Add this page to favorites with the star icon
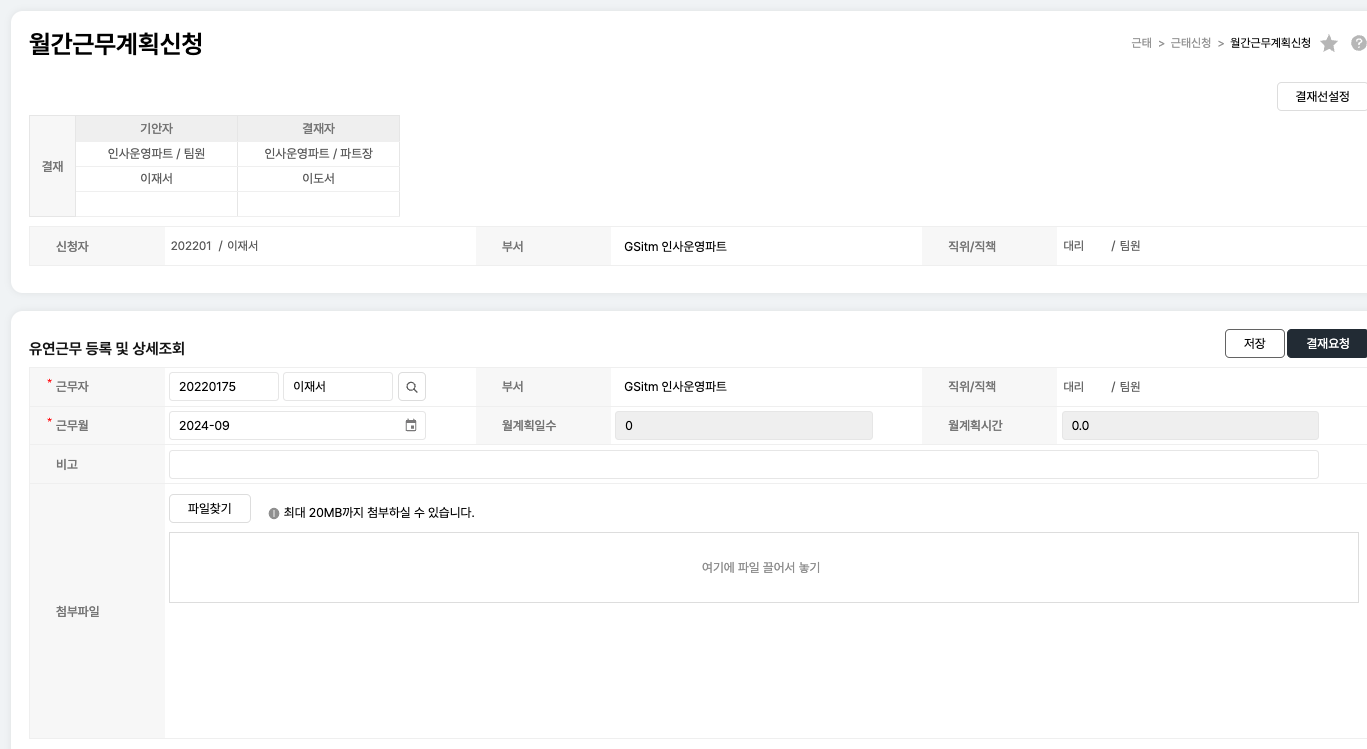Image resolution: width=1367 pixels, height=749 pixels. pyautogui.click(x=1328, y=43)
